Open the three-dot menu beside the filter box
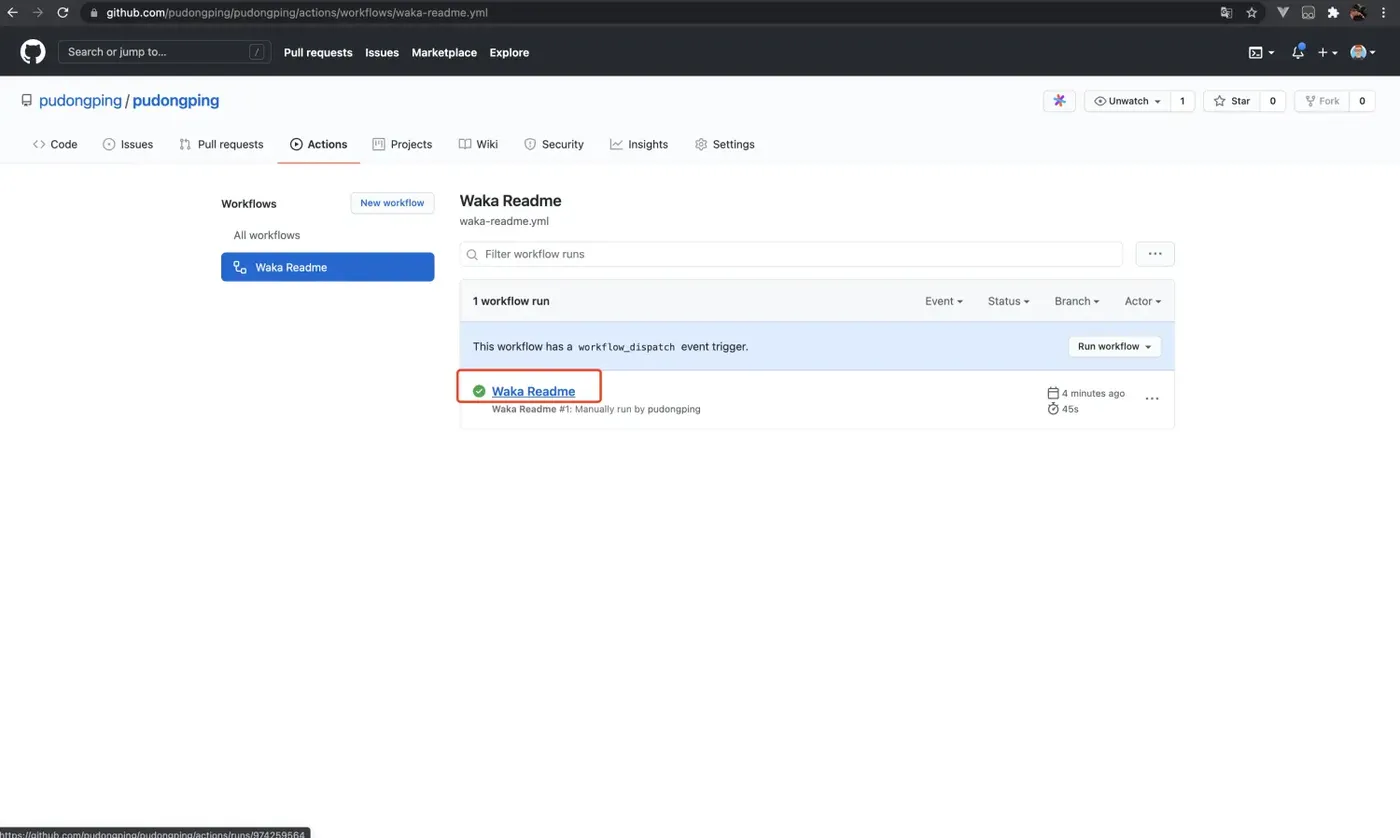 [1155, 254]
